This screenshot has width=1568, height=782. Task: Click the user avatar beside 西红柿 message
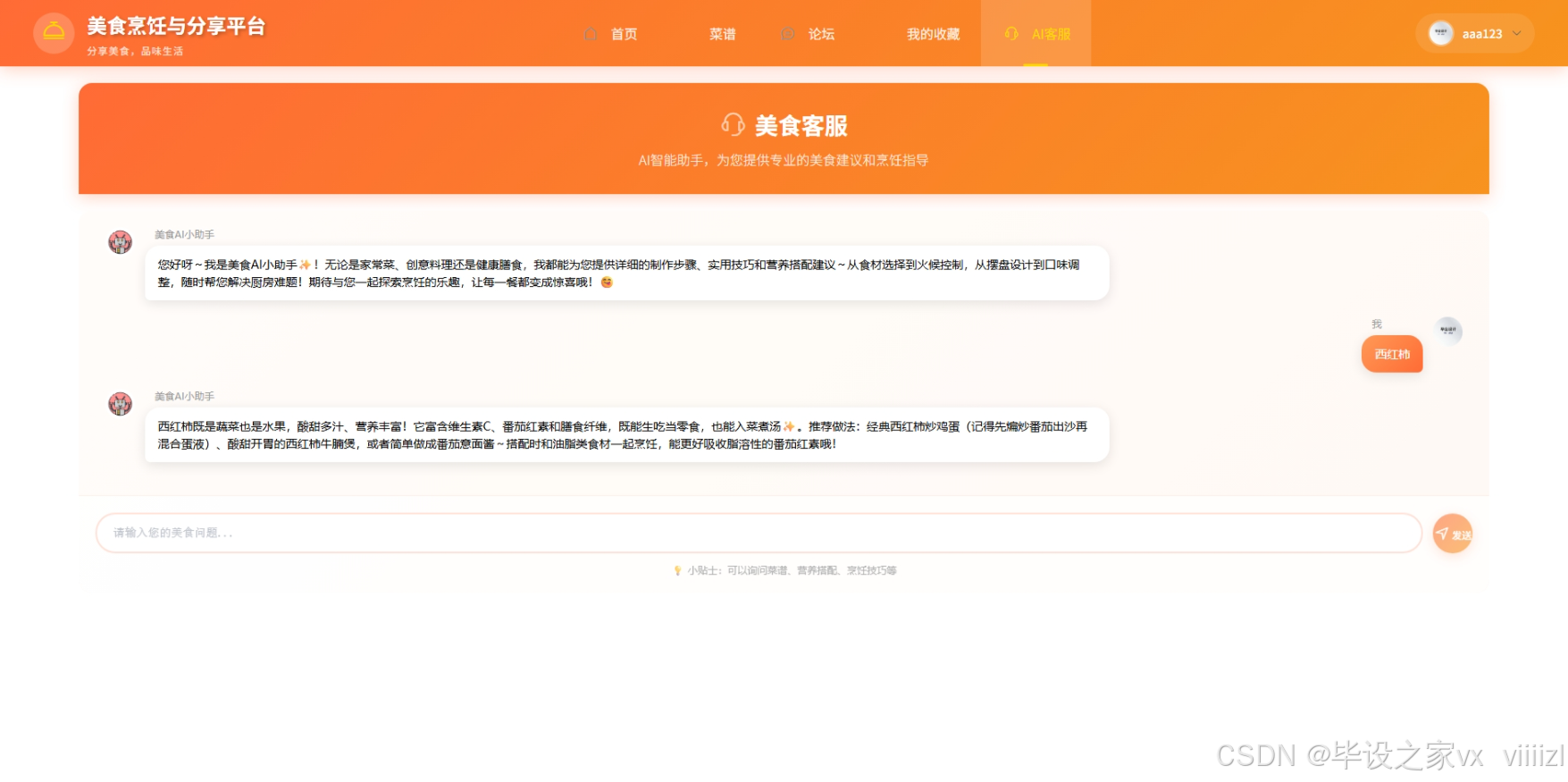point(1448,330)
